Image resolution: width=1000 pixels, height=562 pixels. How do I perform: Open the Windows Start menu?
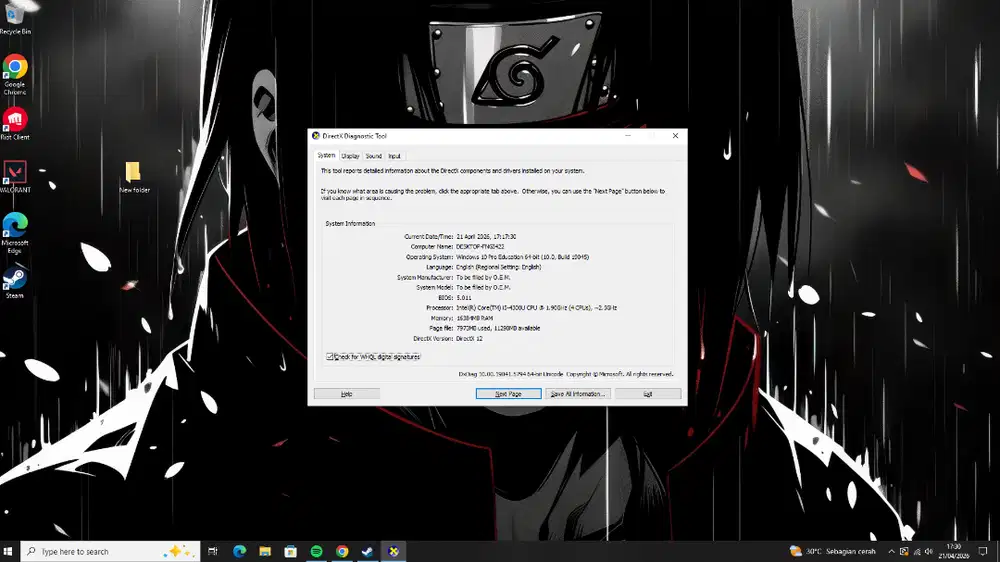(8, 551)
